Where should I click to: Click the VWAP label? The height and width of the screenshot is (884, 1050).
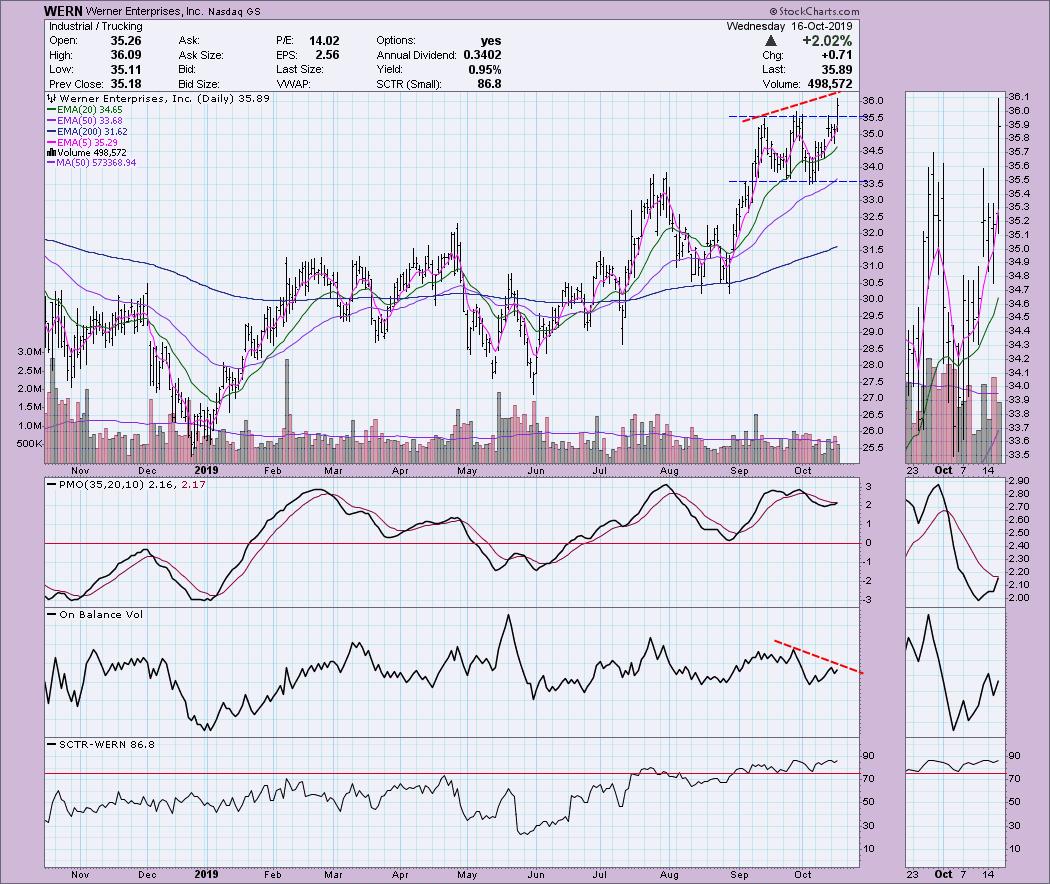[293, 84]
